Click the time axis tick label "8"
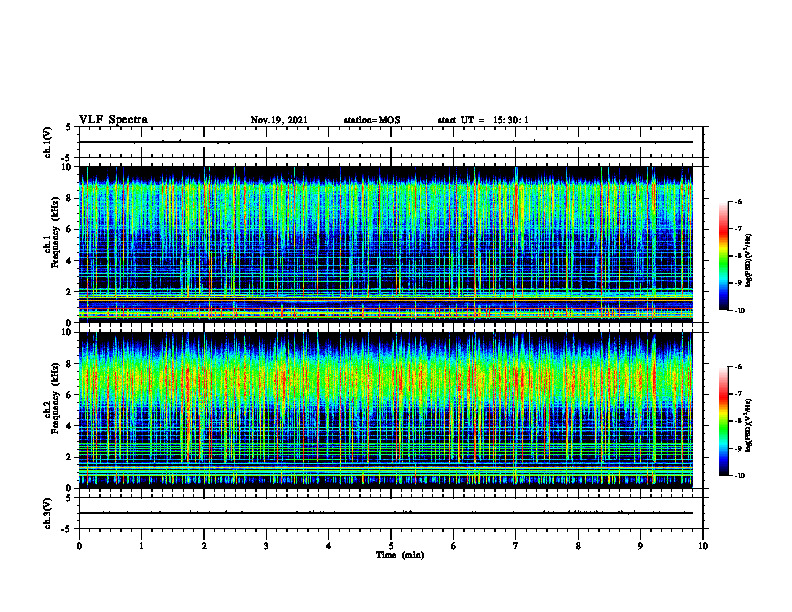 click(578, 546)
